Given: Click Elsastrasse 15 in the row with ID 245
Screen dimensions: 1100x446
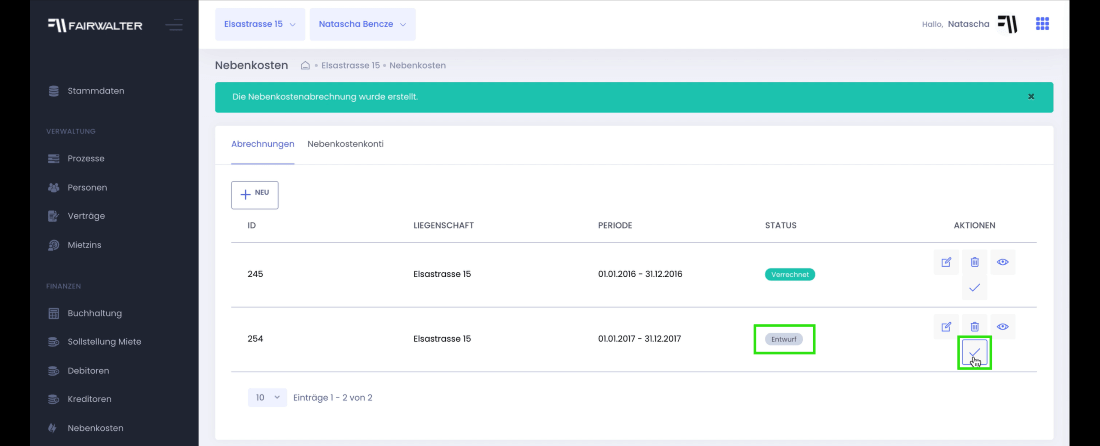Looking at the screenshot, I should point(442,274).
